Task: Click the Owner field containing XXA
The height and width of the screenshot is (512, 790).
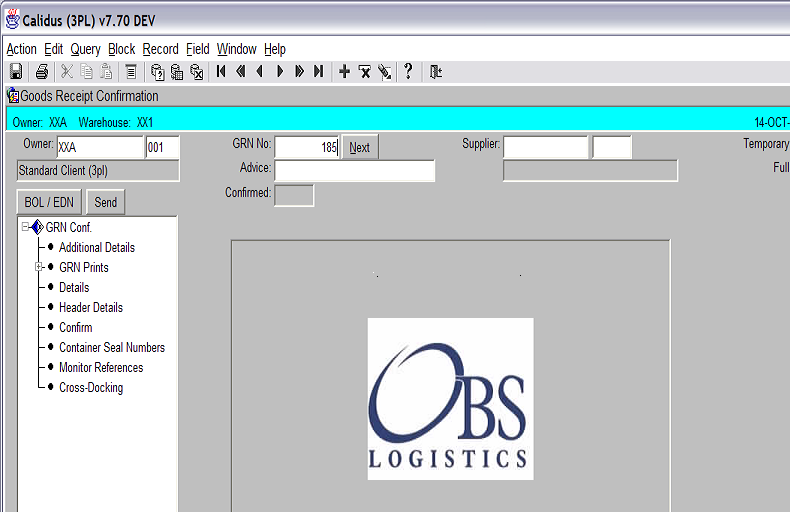Action: [100, 147]
